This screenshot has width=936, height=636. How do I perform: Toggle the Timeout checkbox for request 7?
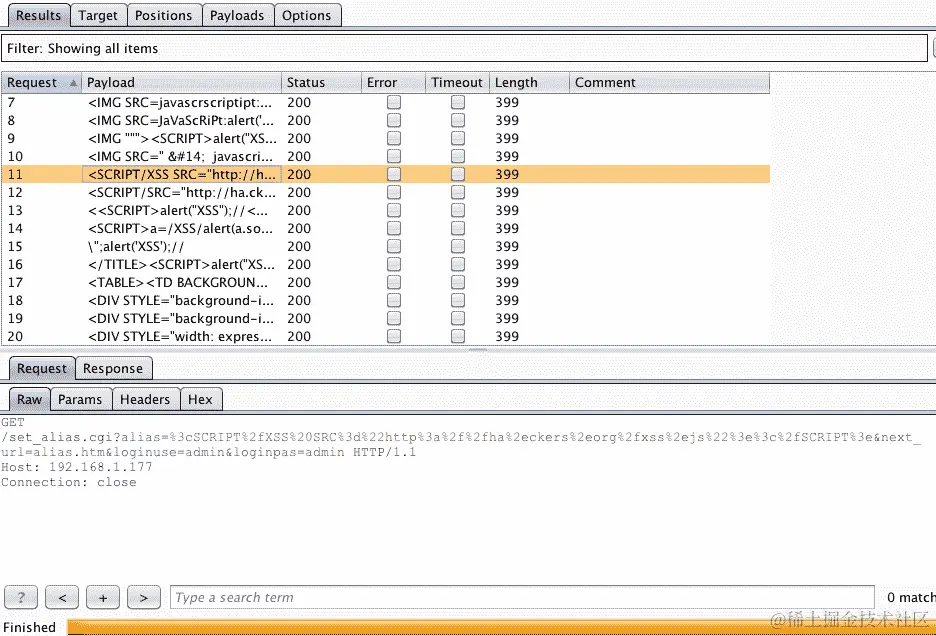457,102
